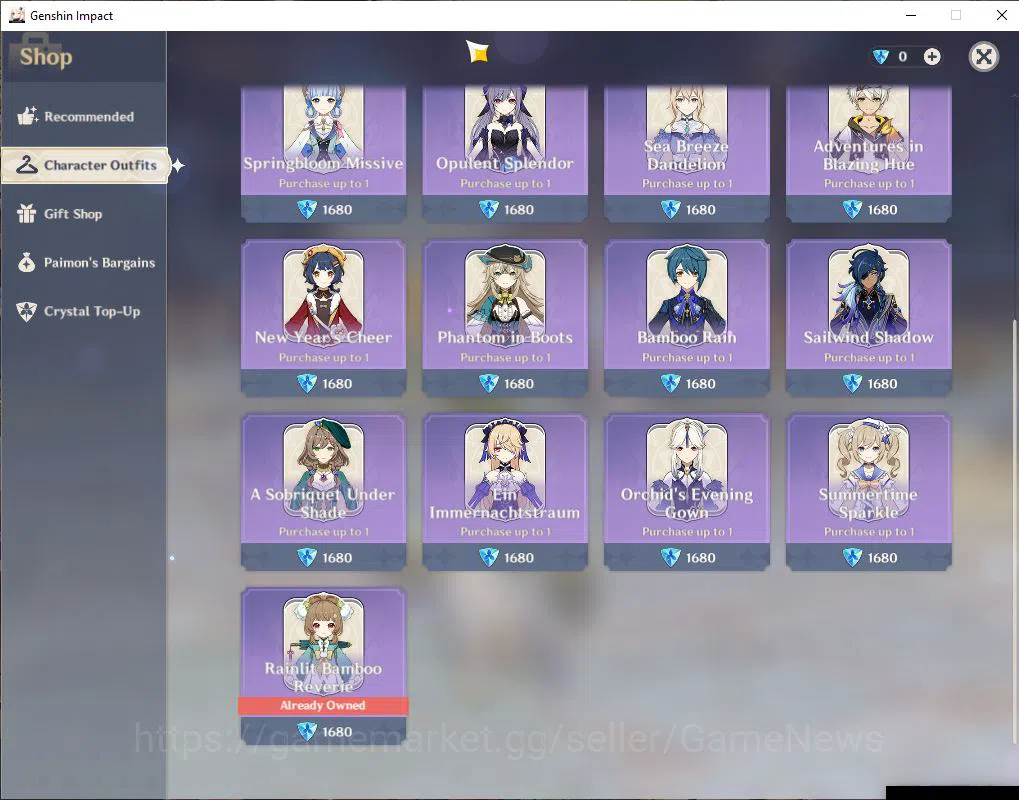Minimize the Genshin Impact window
The height and width of the screenshot is (800, 1019).
coord(910,15)
